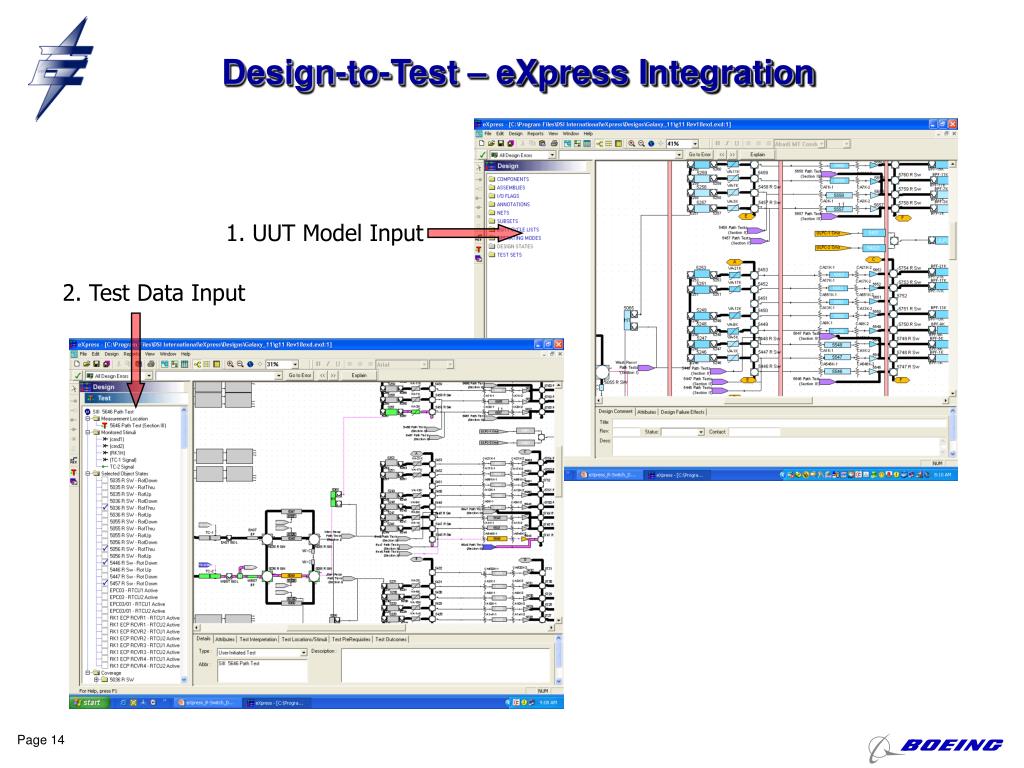This screenshot has height=768, width=1024.
Task: Click green checkmark icon in lower window error bar
Action: click(x=78, y=376)
